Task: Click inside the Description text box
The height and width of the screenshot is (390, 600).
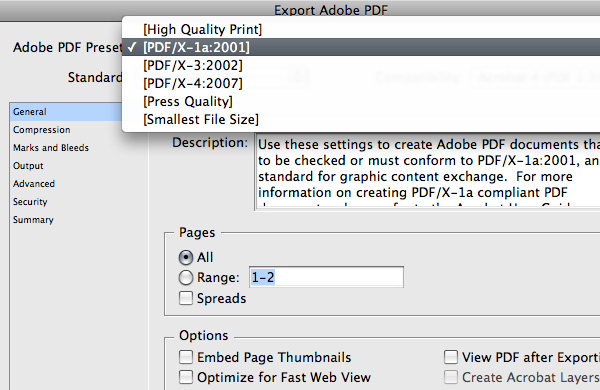Action: 428,170
